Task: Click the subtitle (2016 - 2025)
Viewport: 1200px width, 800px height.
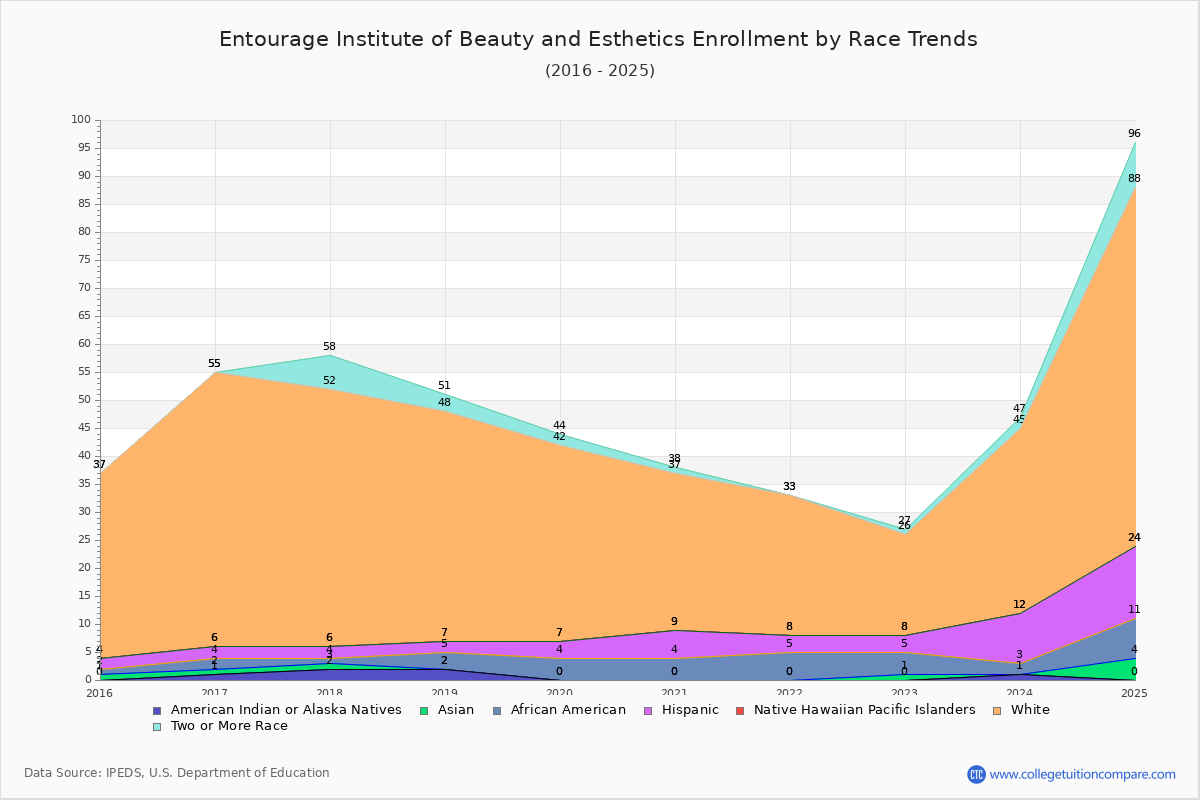Action: (600, 70)
